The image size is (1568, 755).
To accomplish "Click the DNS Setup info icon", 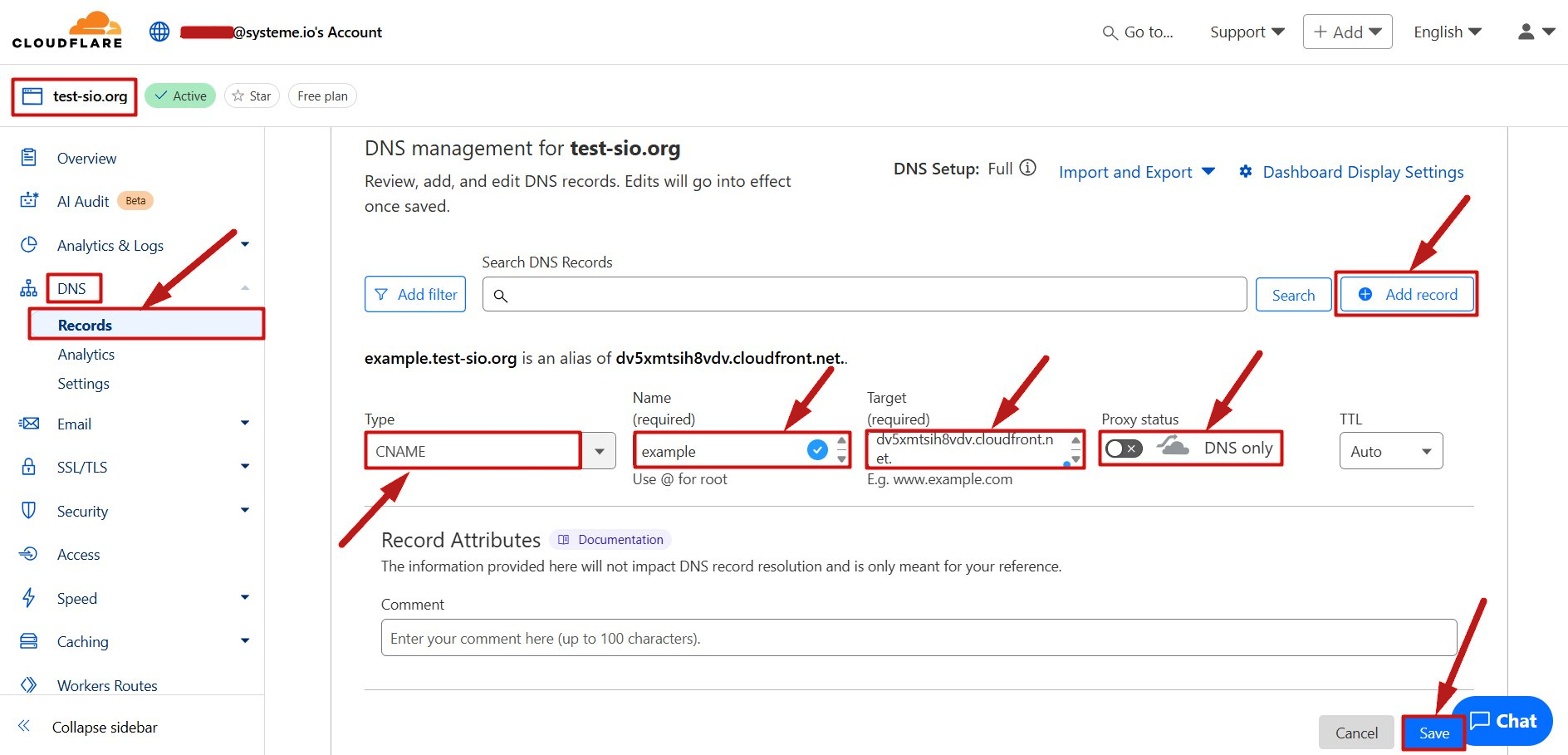I will coord(1028,169).
